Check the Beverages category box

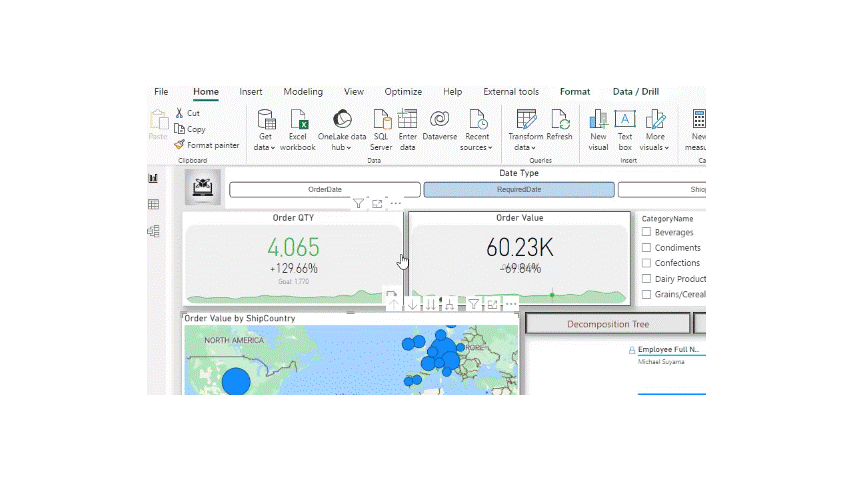pyautogui.click(x=647, y=233)
